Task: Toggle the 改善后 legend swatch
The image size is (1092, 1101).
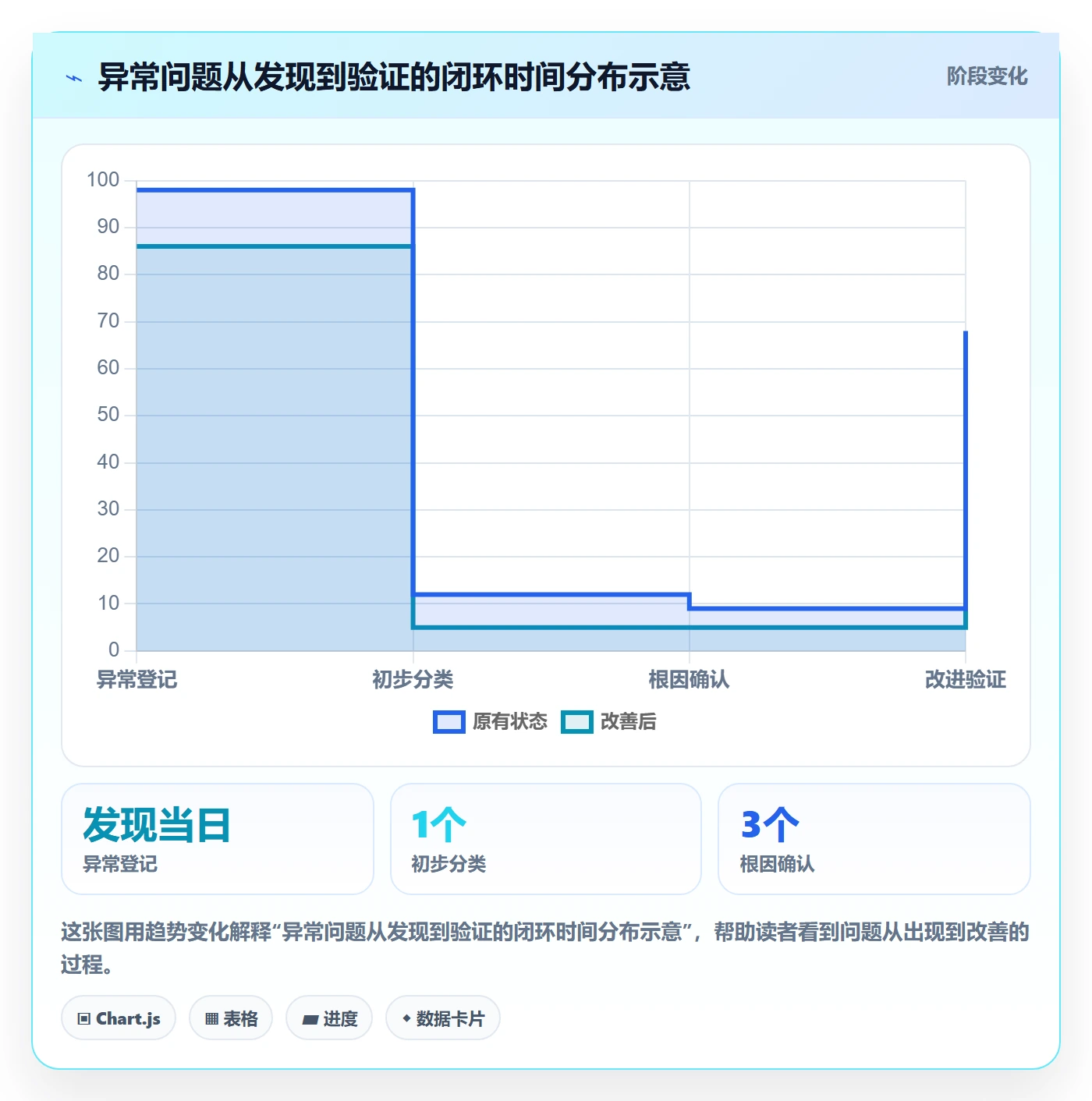Action: [577, 722]
